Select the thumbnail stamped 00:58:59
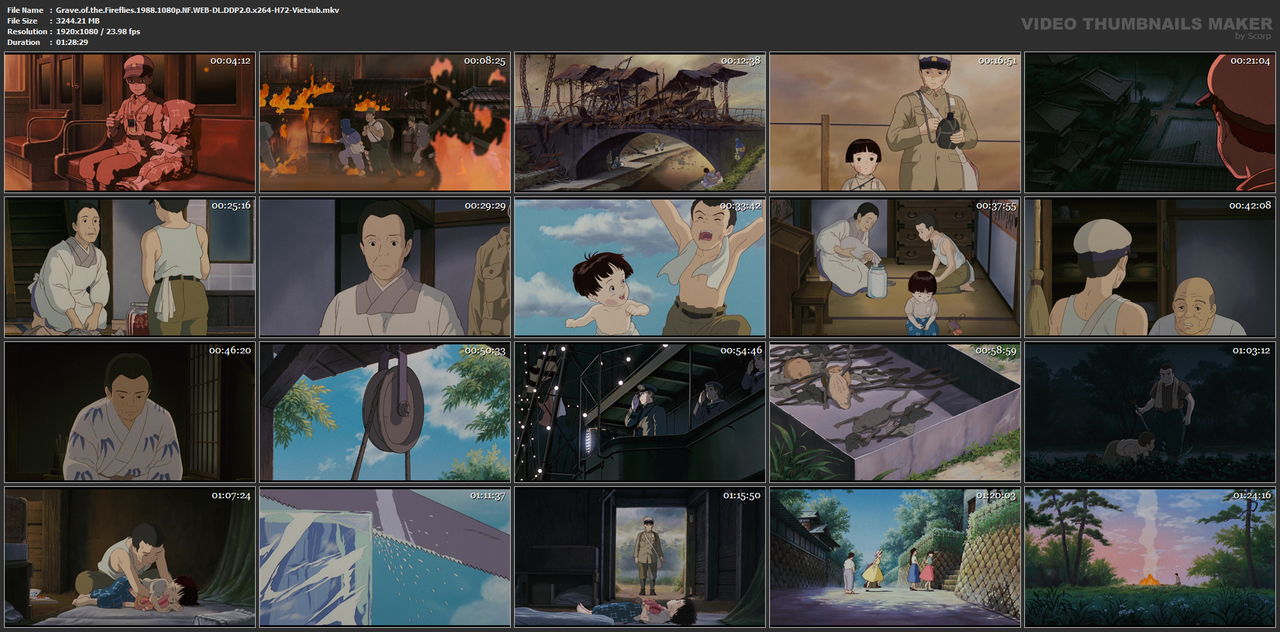 coord(895,412)
